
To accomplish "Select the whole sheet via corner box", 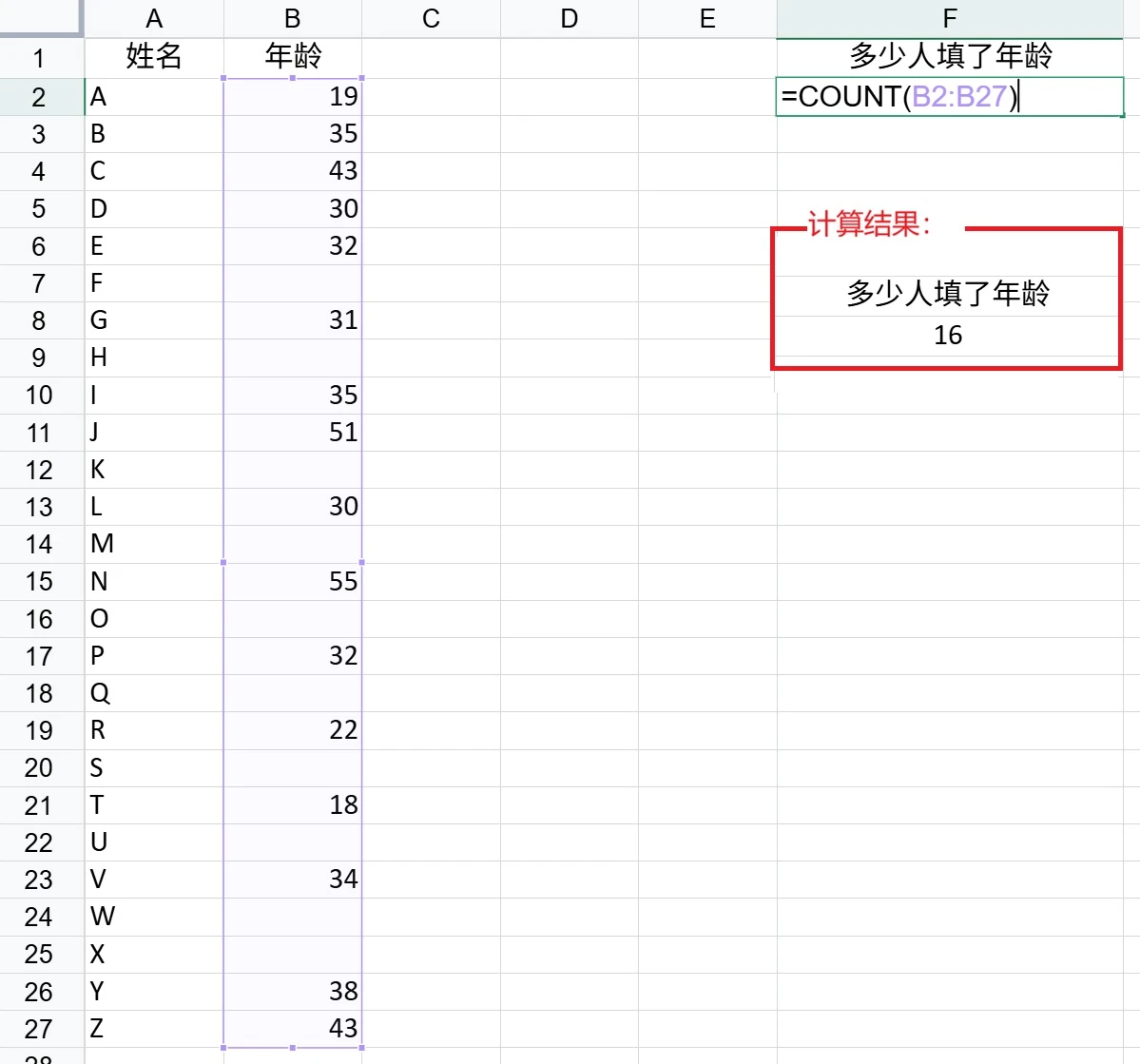I will pos(41,17).
